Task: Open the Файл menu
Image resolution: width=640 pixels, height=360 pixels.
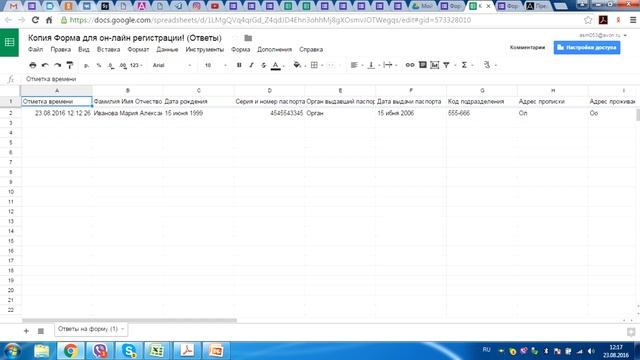Action: [36, 49]
